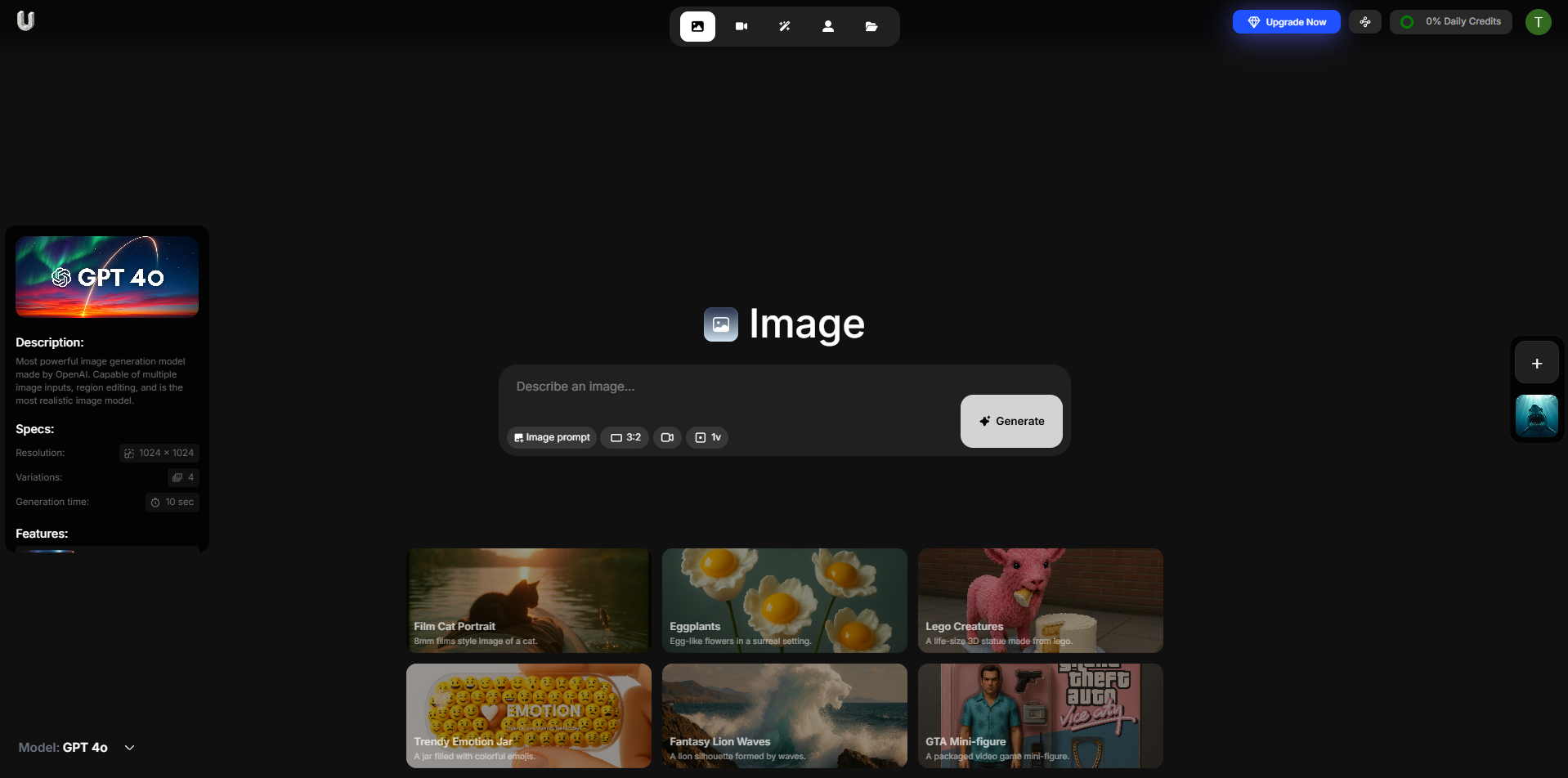Click the U logo in top-left corner
1568x778 pixels.
tap(26, 21)
